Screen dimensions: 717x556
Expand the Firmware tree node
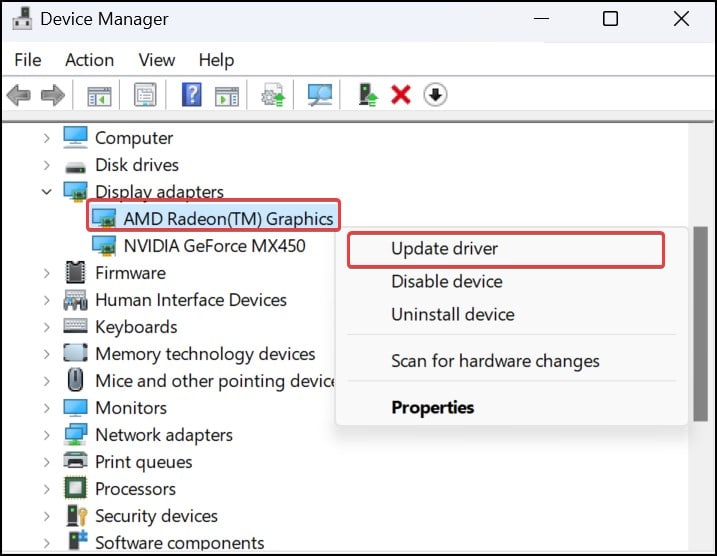click(x=46, y=273)
